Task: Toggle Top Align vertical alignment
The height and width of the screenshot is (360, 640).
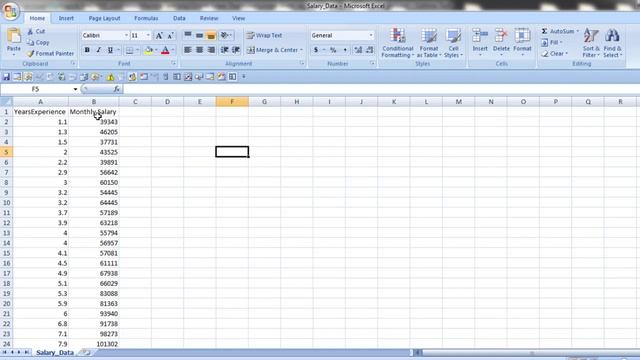Action: point(187,36)
